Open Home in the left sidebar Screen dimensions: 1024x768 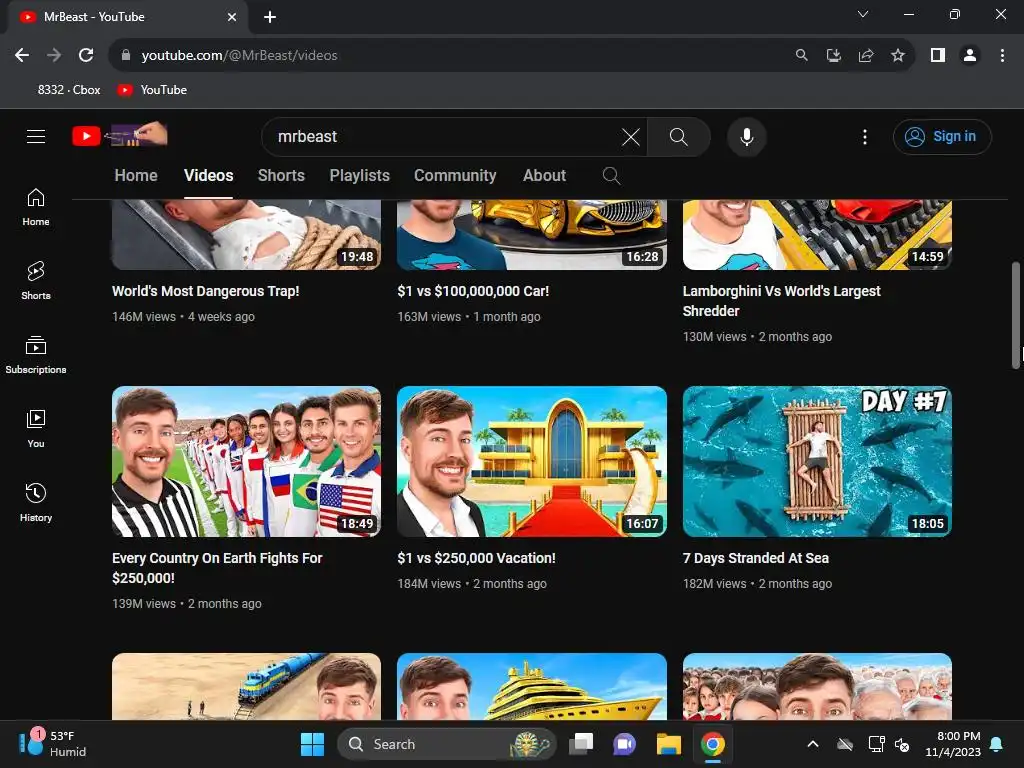tap(36, 207)
